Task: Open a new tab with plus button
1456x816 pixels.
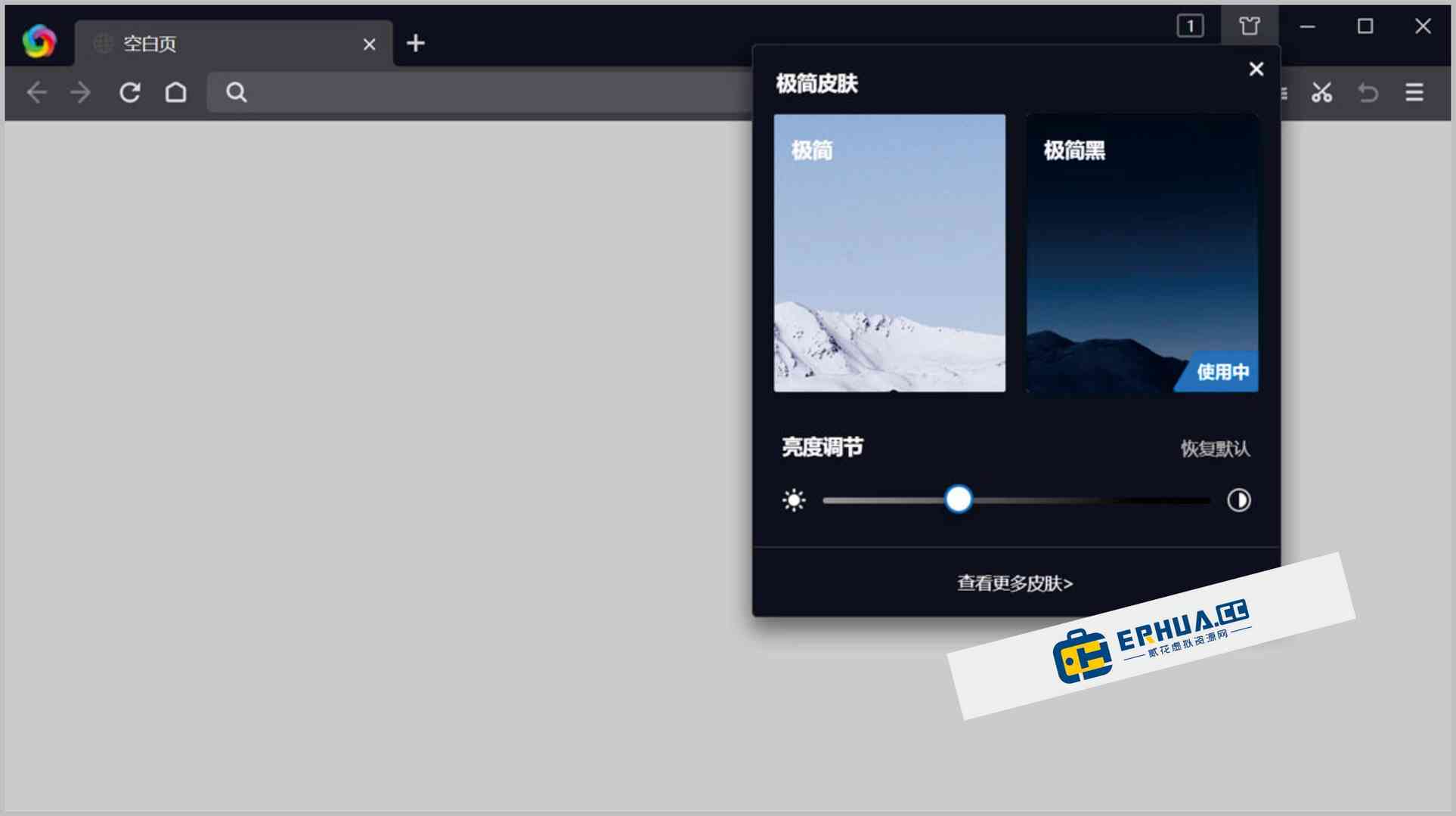Action: pyautogui.click(x=416, y=44)
